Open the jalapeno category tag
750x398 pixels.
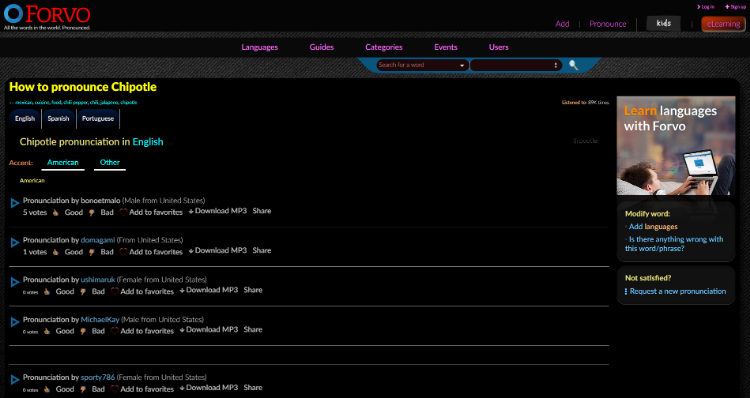109,102
